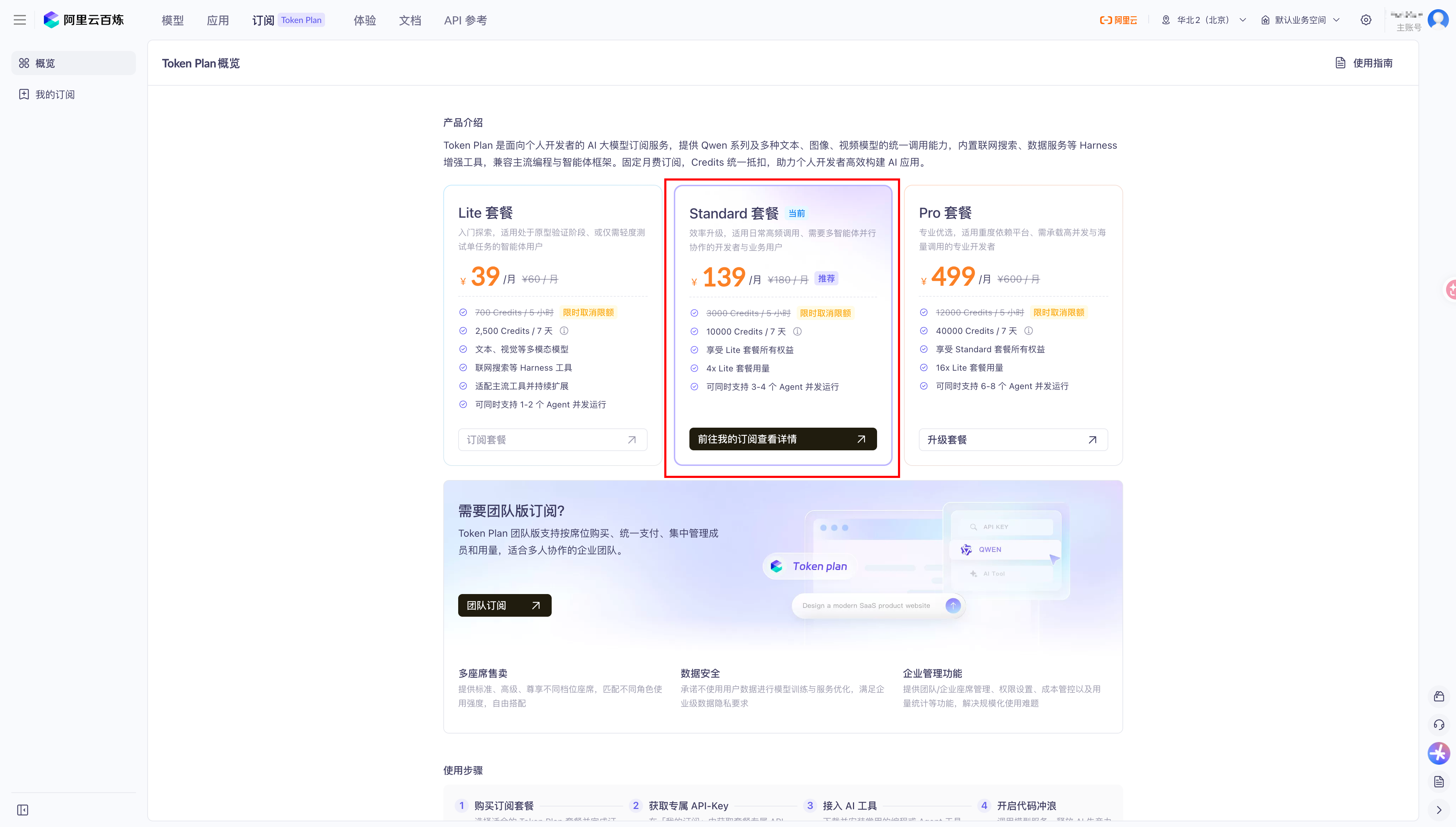Click the shopping bag icon on right rail
The image size is (1456, 827).
click(x=1439, y=696)
